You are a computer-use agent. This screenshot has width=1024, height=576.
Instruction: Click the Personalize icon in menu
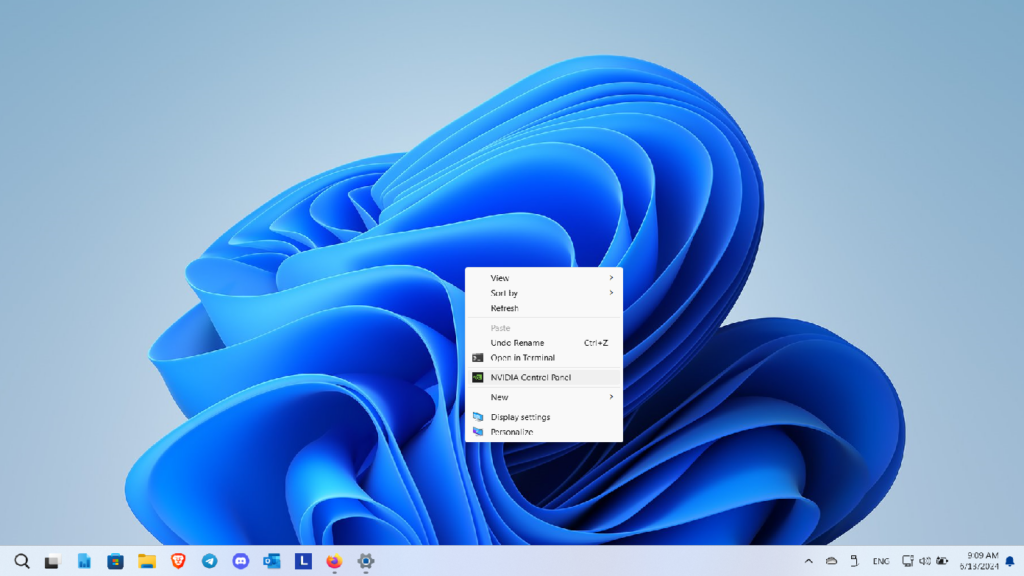(x=478, y=432)
